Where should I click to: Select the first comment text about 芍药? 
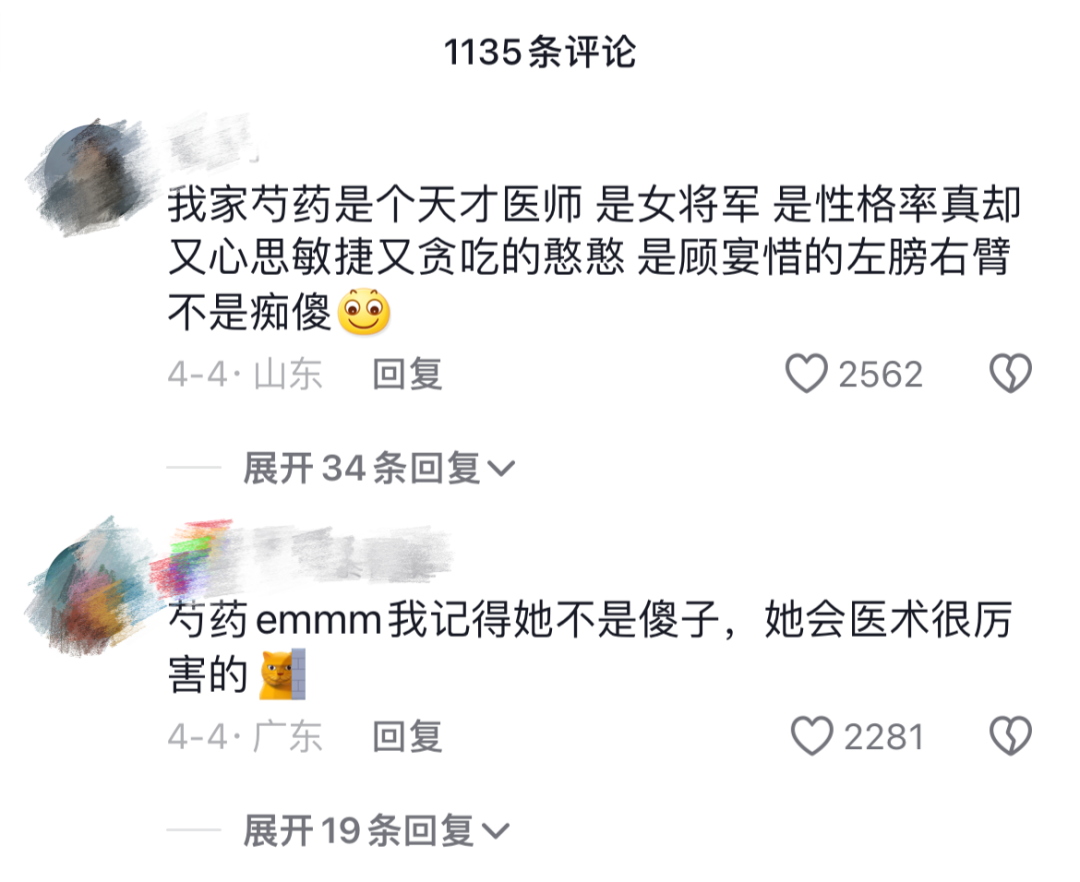pyautogui.click(x=594, y=259)
